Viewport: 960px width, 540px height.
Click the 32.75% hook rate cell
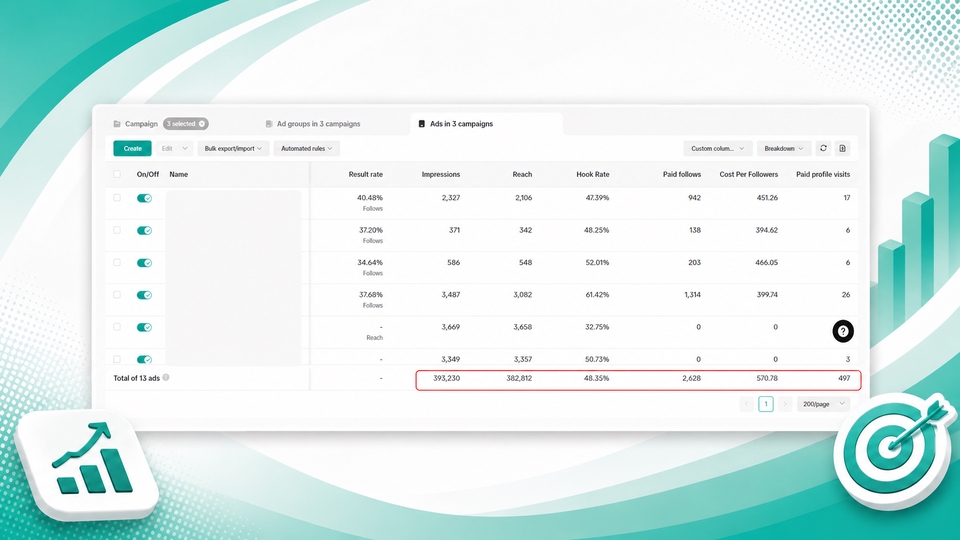(x=597, y=327)
